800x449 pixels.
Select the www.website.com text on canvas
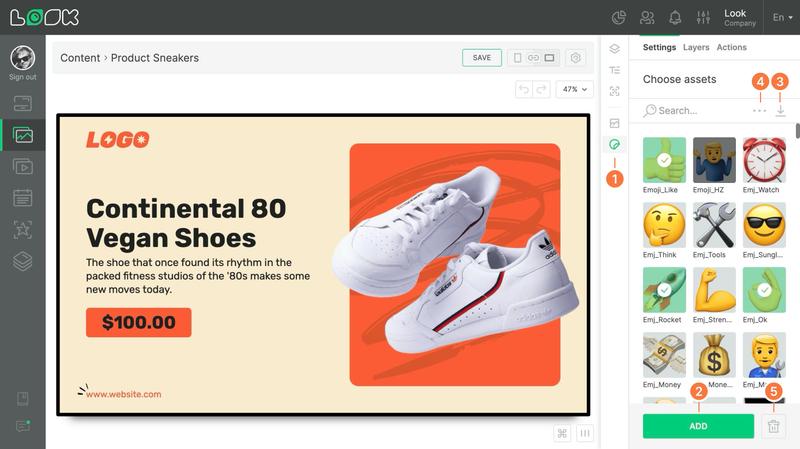(x=123, y=394)
